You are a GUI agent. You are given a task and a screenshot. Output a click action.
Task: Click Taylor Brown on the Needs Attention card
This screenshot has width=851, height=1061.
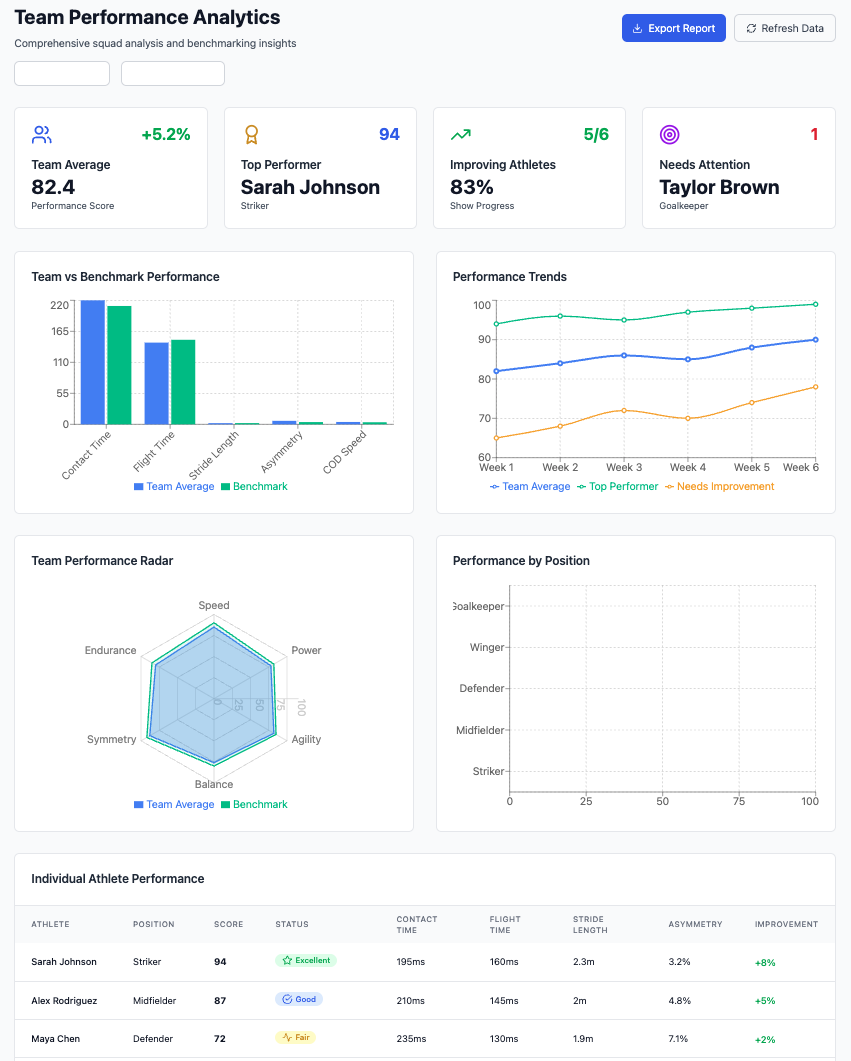pos(719,187)
